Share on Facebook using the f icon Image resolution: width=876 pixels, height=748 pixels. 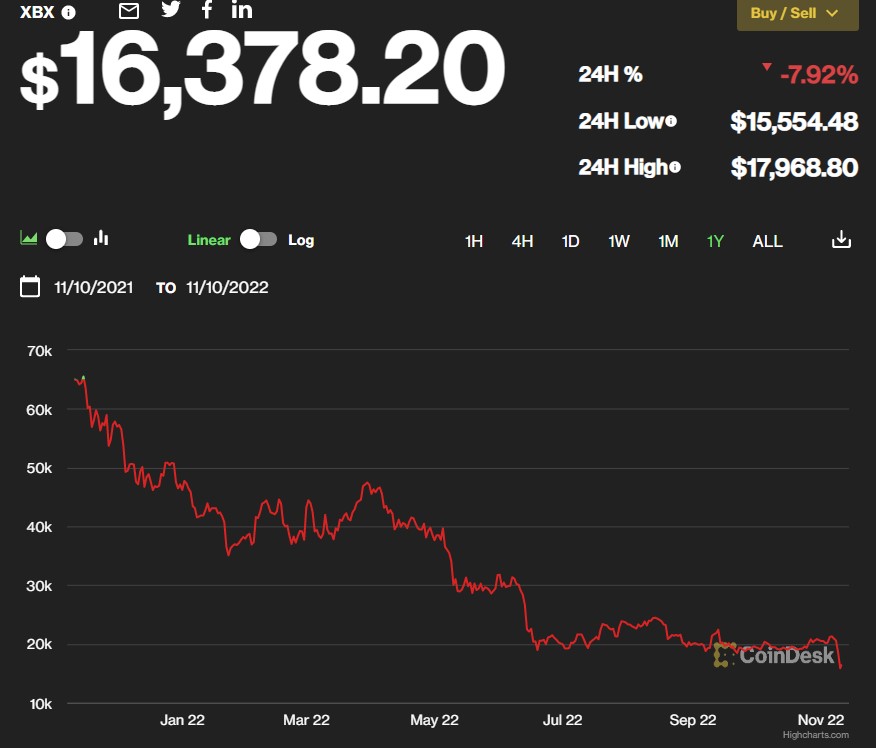(x=207, y=10)
